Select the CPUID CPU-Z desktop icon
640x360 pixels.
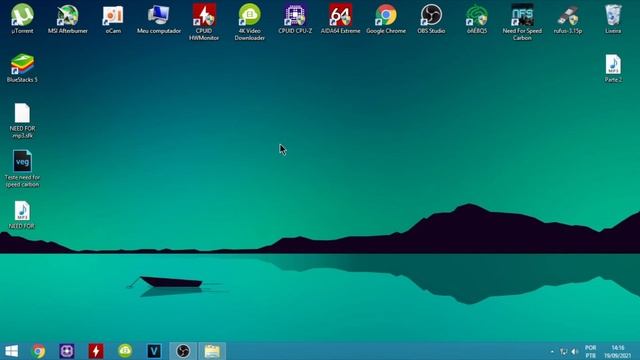295,19
